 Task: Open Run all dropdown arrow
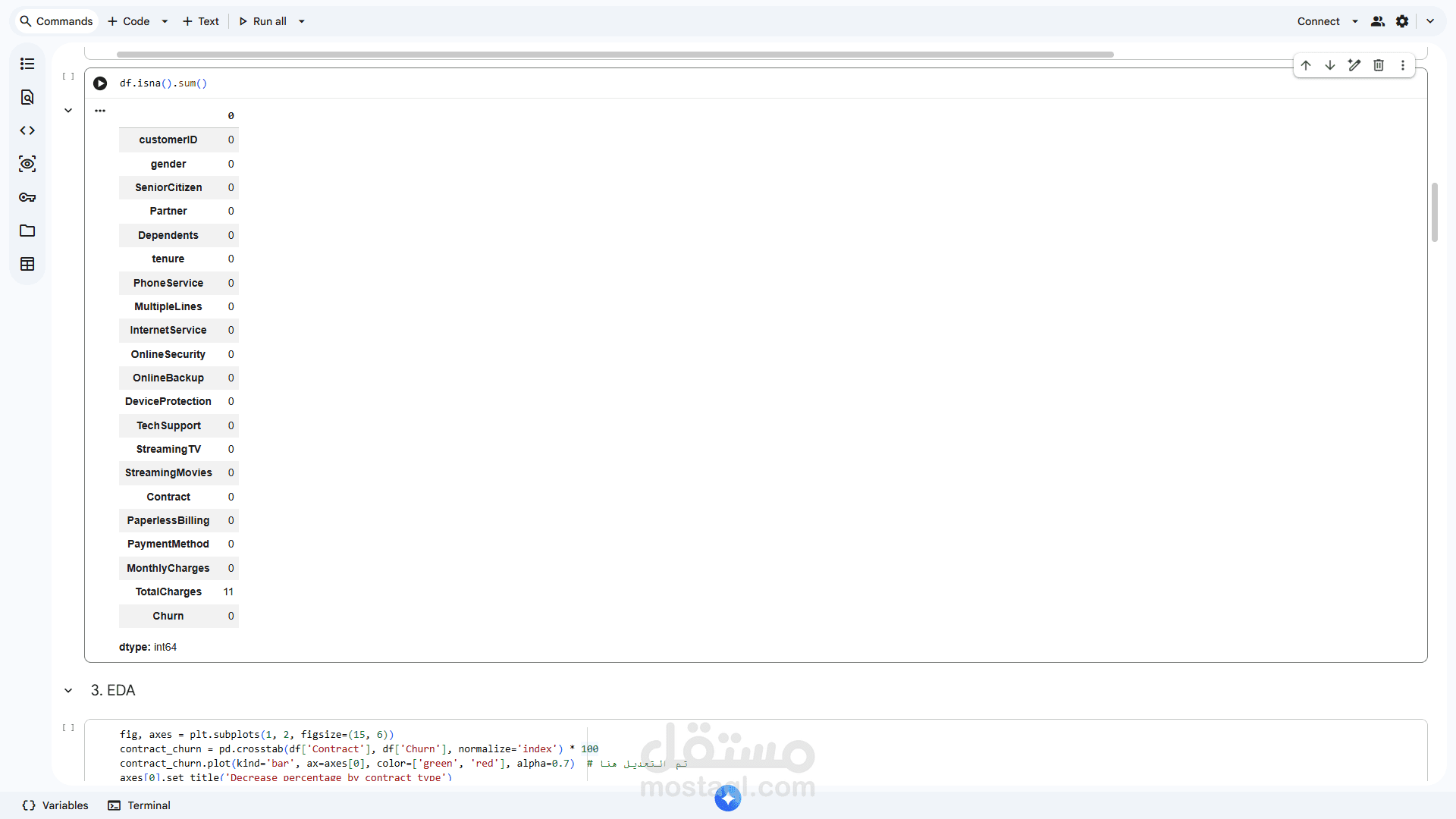(302, 21)
